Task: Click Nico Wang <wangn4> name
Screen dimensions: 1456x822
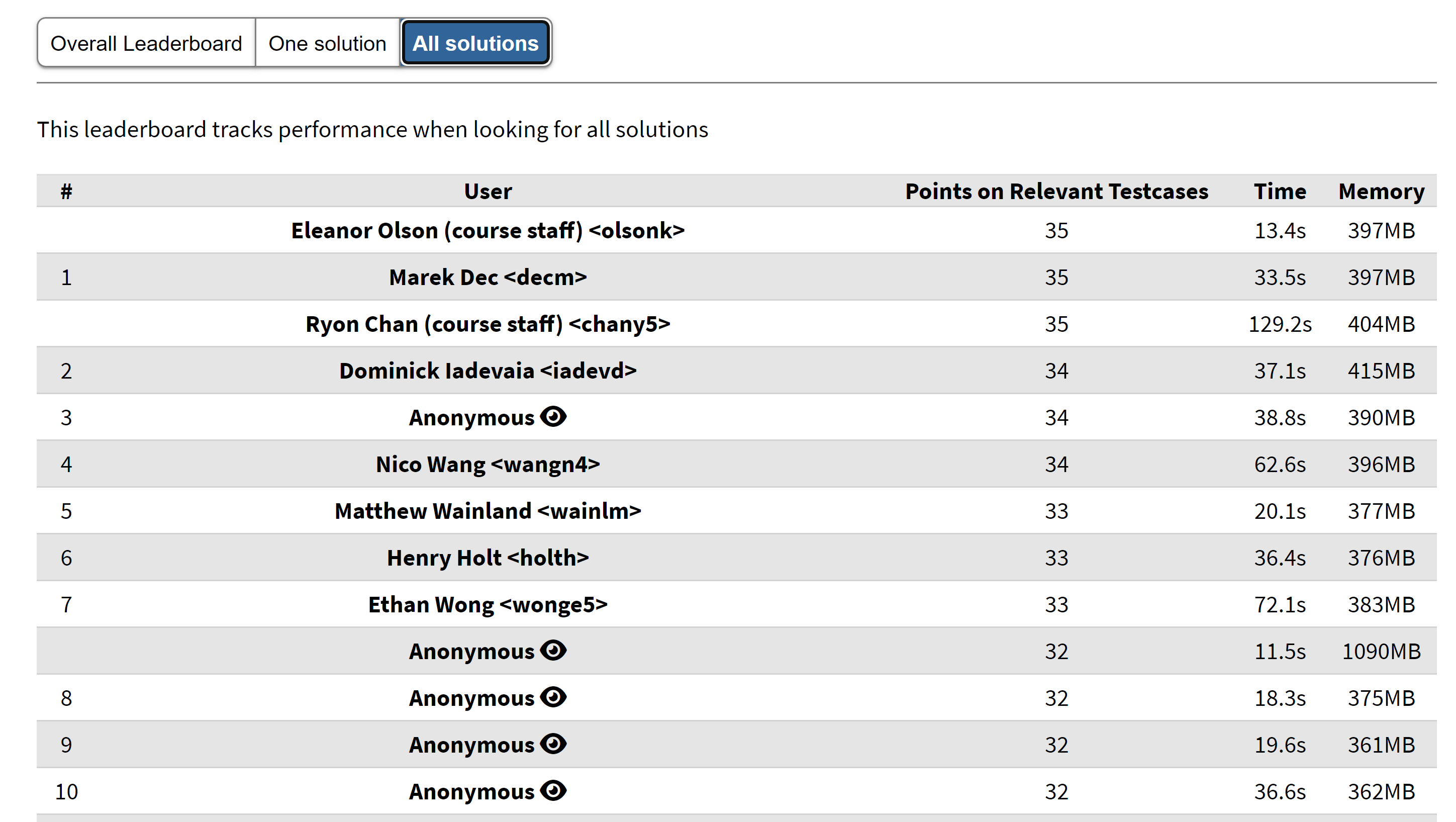Action: coord(488,464)
